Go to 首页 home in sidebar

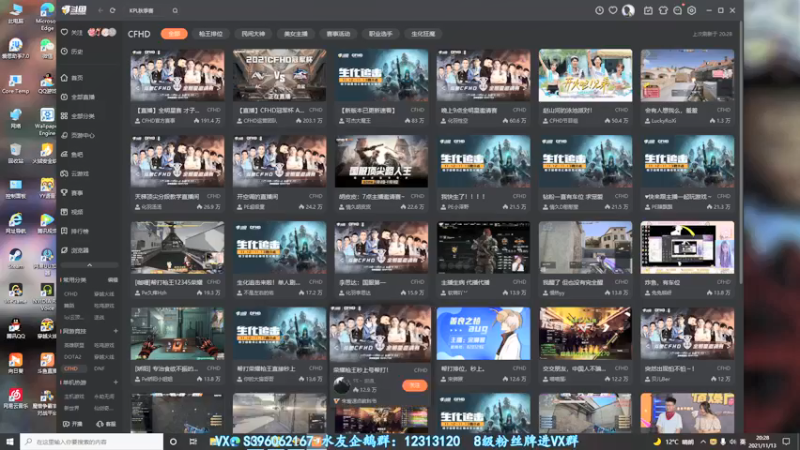coord(72,78)
